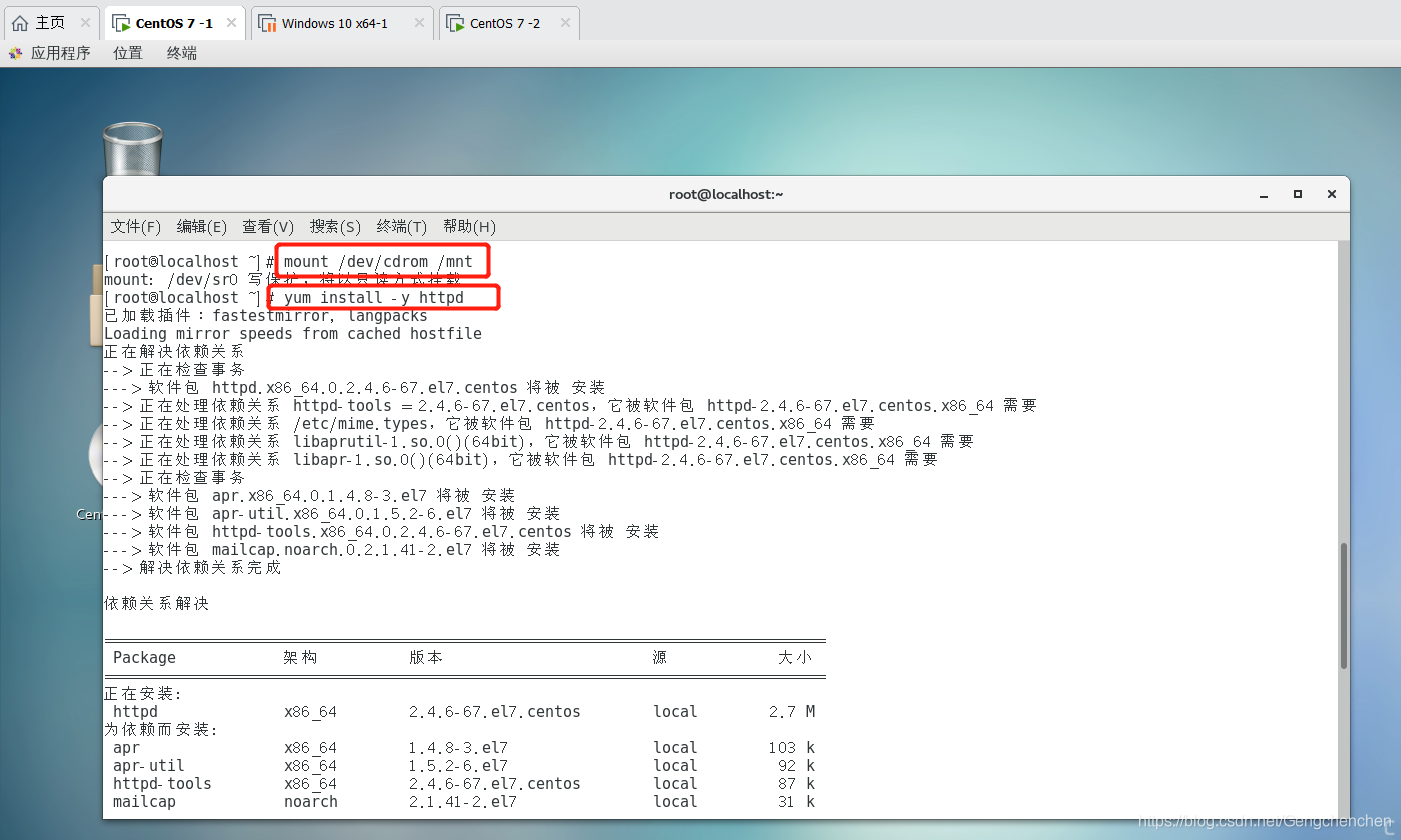Select the CentOS 7 -1 VM tab
Screen dimensions: 1401x840
click(x=174, y=23)
